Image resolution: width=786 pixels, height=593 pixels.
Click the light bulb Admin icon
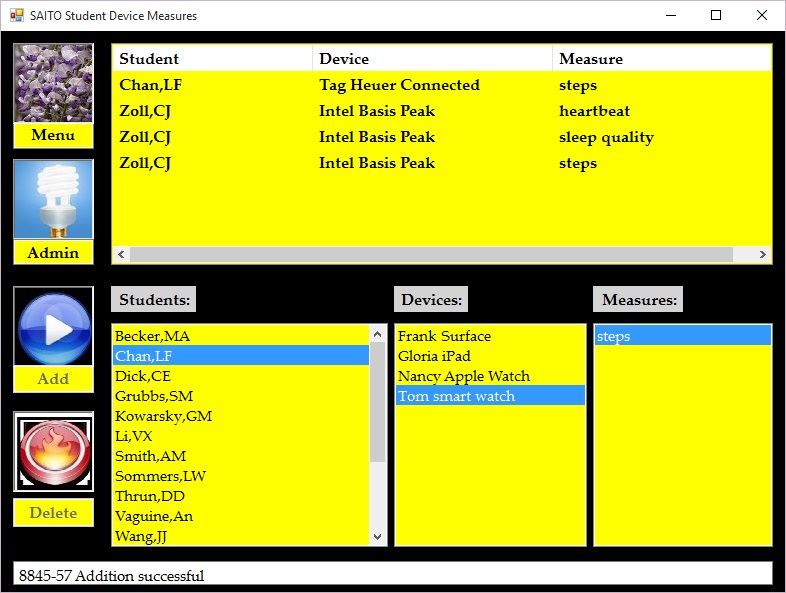click(53, 200)
